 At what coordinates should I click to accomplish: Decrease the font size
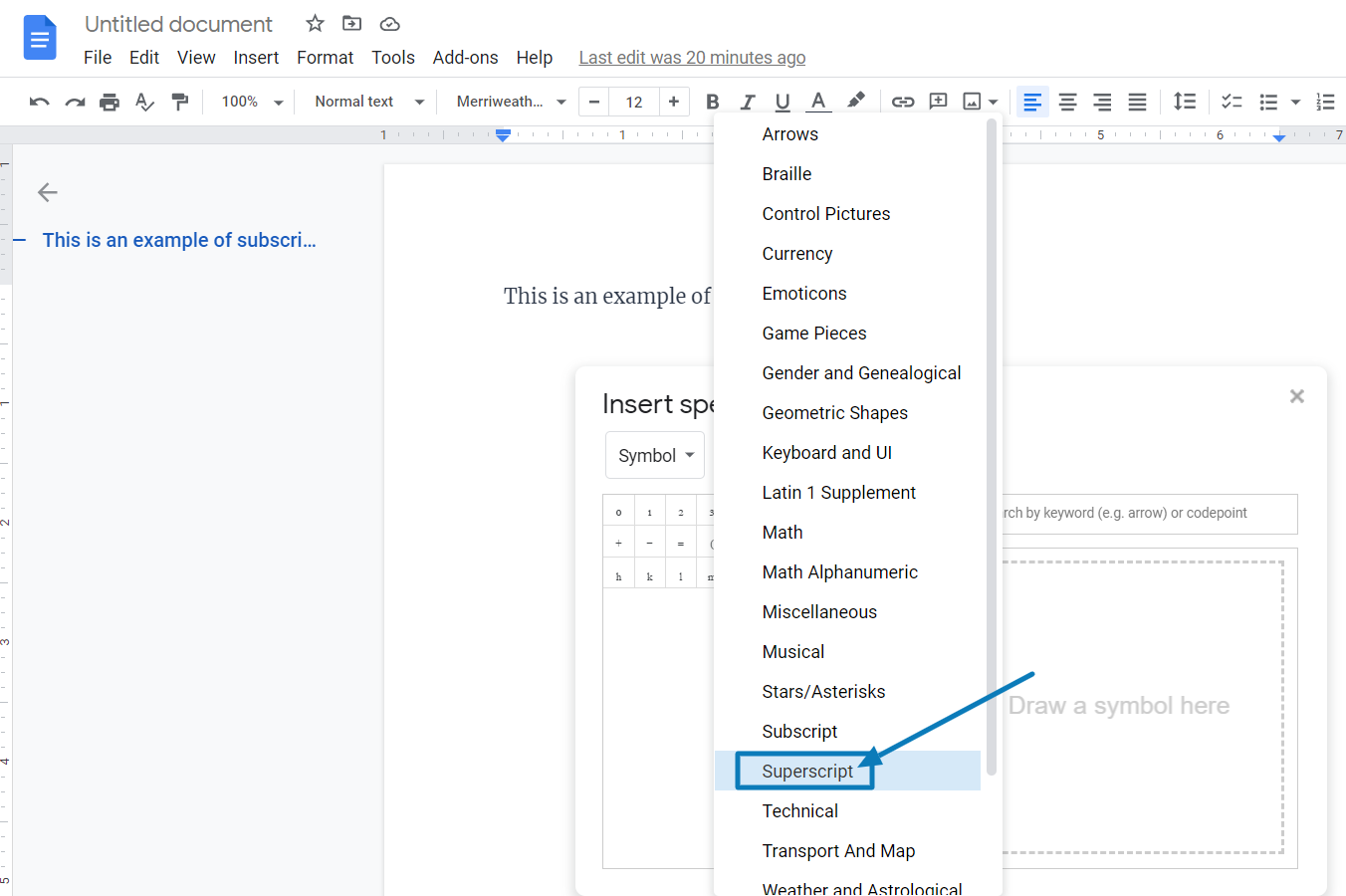pyautogui.click(x=594, y=102)
